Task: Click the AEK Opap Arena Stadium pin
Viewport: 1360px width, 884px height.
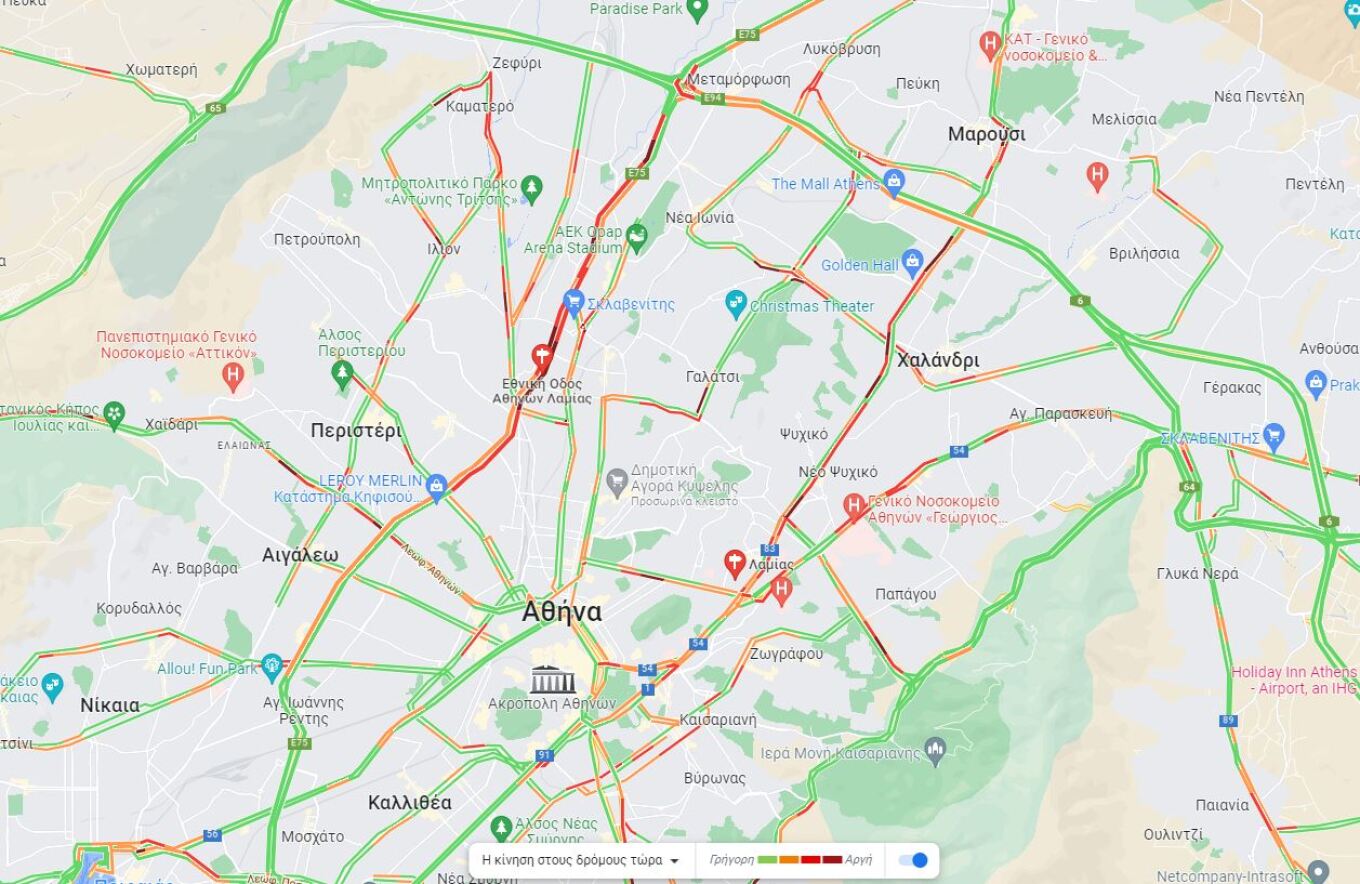Action: 636,238
